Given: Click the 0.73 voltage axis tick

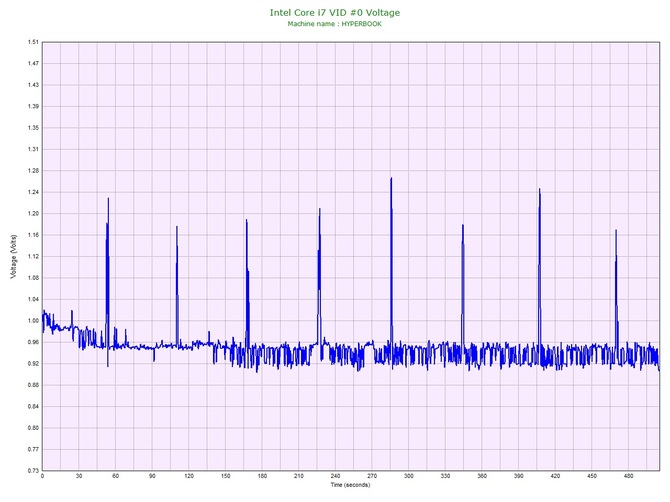Looking at the screenshot, I should (33, 471).
